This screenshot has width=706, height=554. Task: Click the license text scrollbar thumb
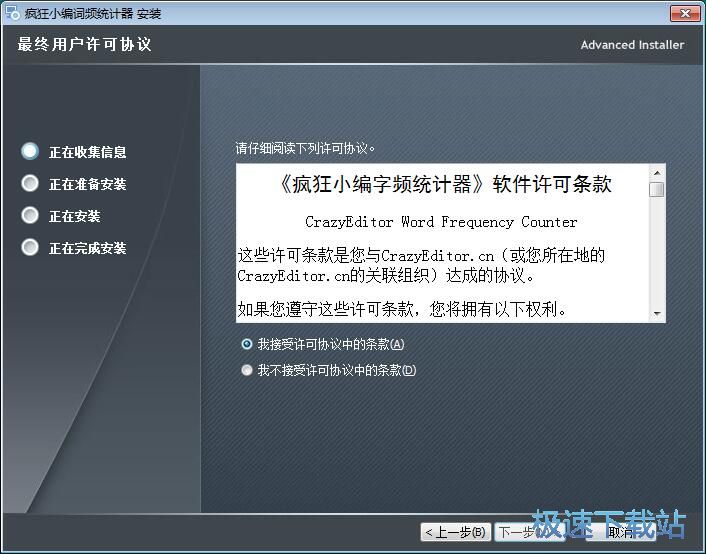[657, 189]
